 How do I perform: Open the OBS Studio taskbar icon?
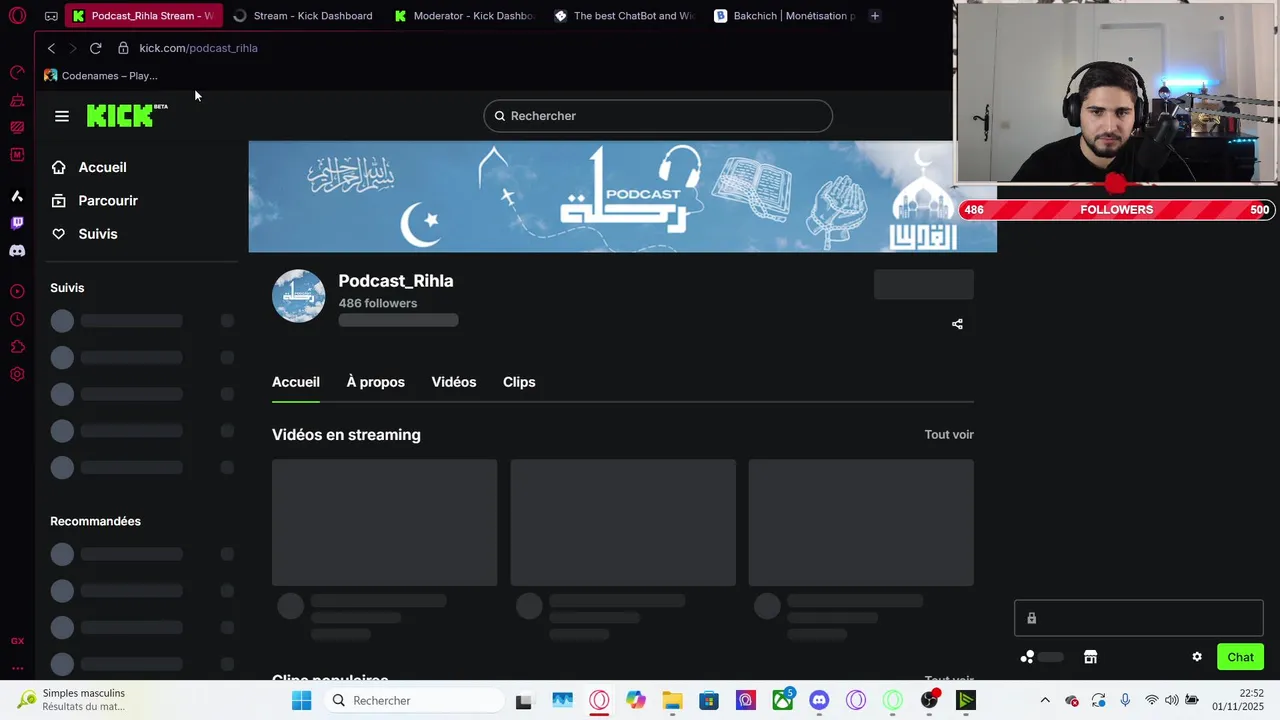tap(929, 700)
